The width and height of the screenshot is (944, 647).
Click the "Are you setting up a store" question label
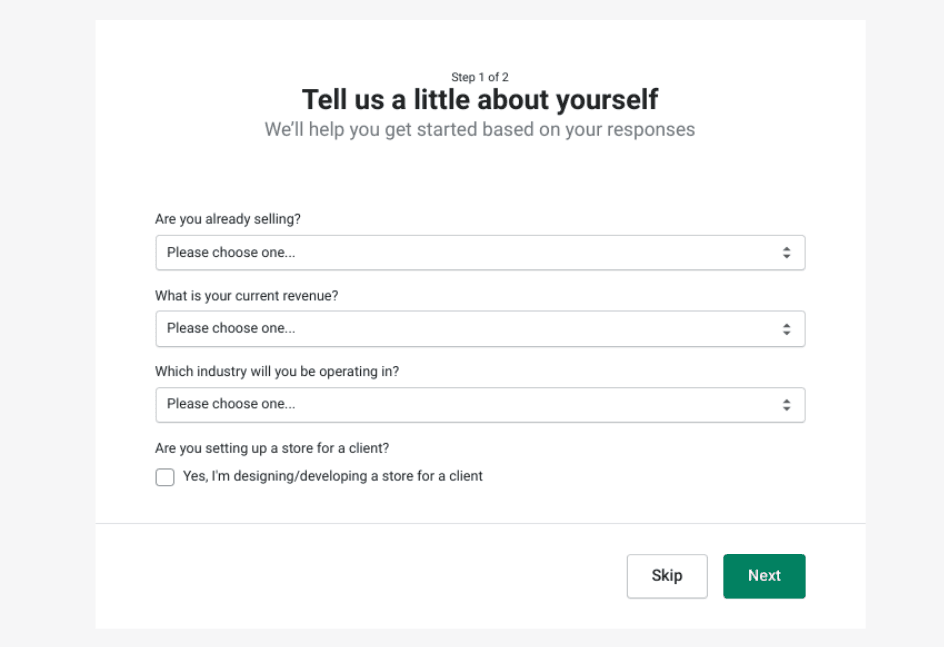[272, 449]
